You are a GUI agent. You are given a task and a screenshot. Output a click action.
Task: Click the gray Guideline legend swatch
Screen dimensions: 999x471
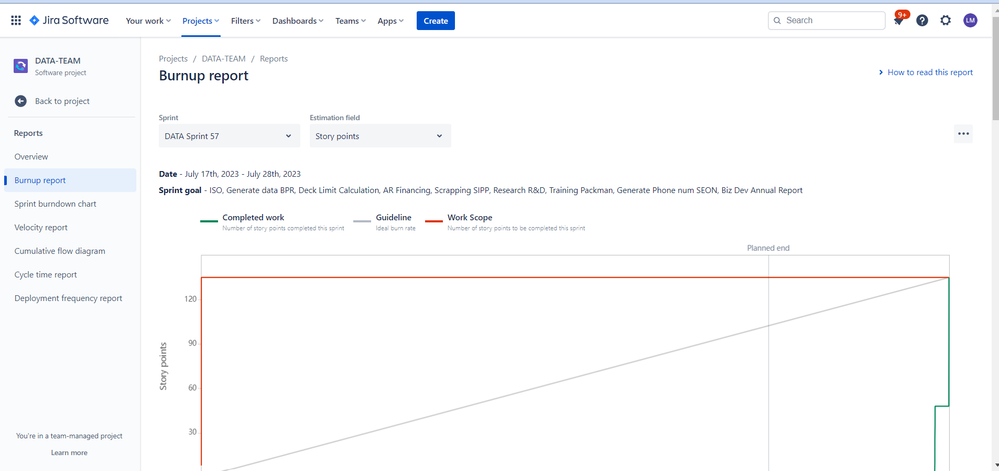tap(362, 221)
